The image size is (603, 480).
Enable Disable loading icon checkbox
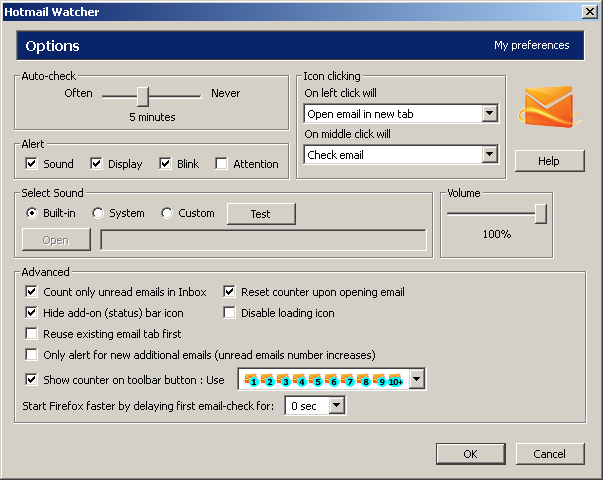pyautogui.click(x=229, y=312)
